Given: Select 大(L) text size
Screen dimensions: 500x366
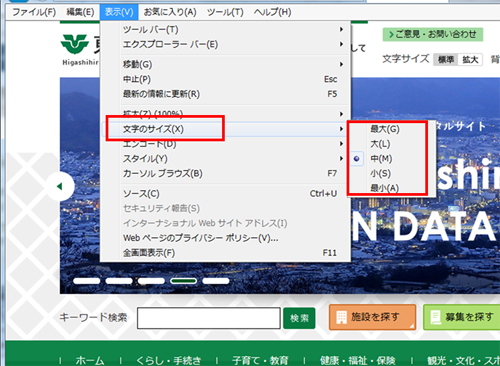Looking at the screenshot, I should click(391, 144).
